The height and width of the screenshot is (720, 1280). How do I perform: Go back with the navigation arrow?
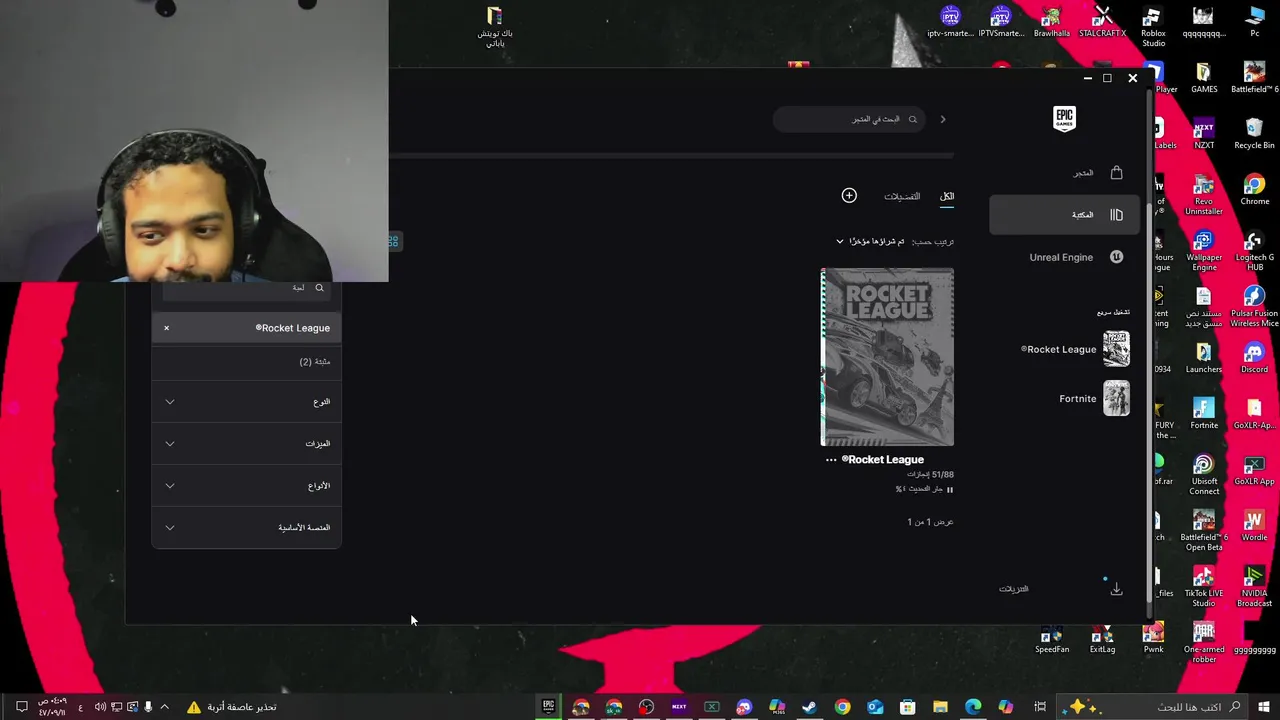click(x=942, y=119)
